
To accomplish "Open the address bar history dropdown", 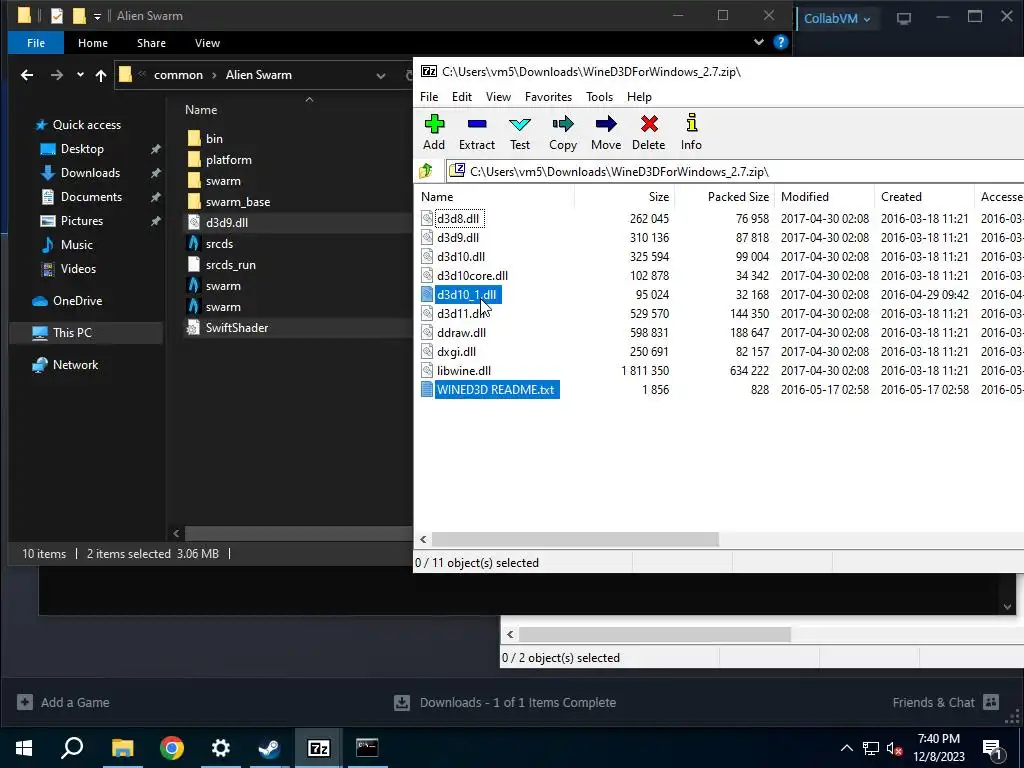I will [x=381, y=76].
